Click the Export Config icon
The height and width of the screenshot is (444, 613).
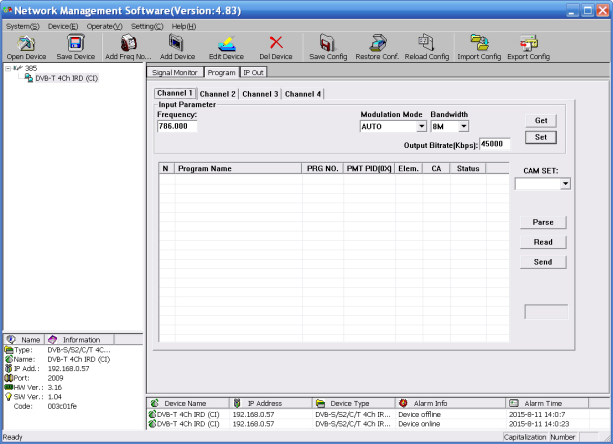tap(529, 43)
